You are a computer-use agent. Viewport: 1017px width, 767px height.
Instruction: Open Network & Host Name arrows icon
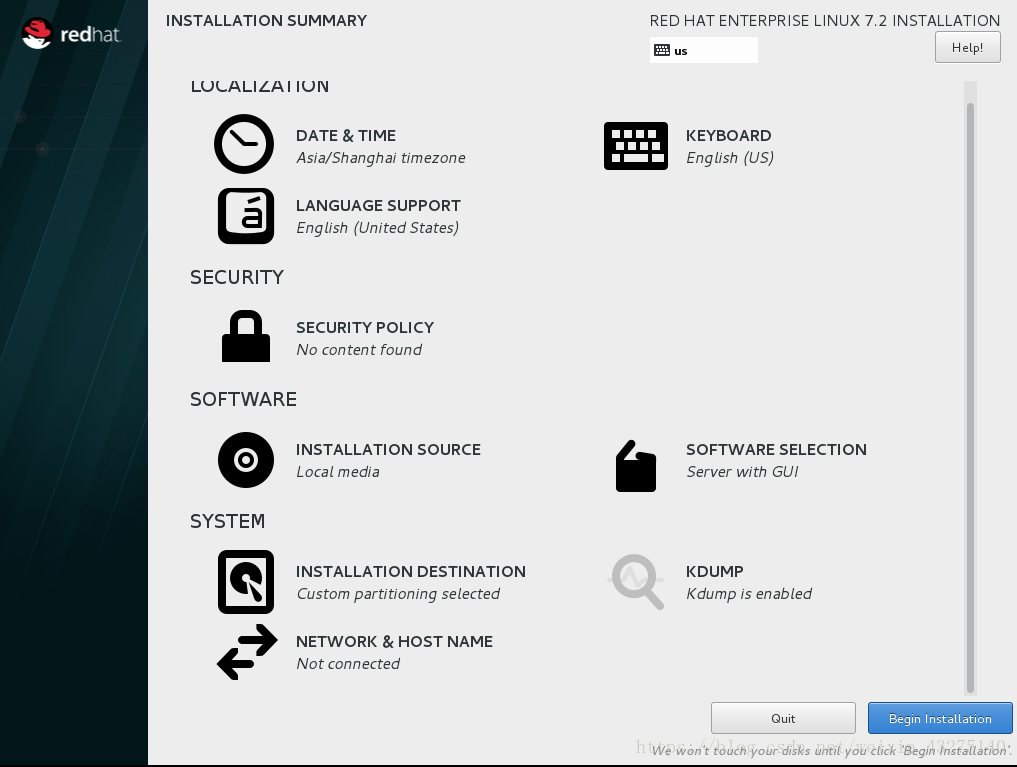click(x=247, y=652)
